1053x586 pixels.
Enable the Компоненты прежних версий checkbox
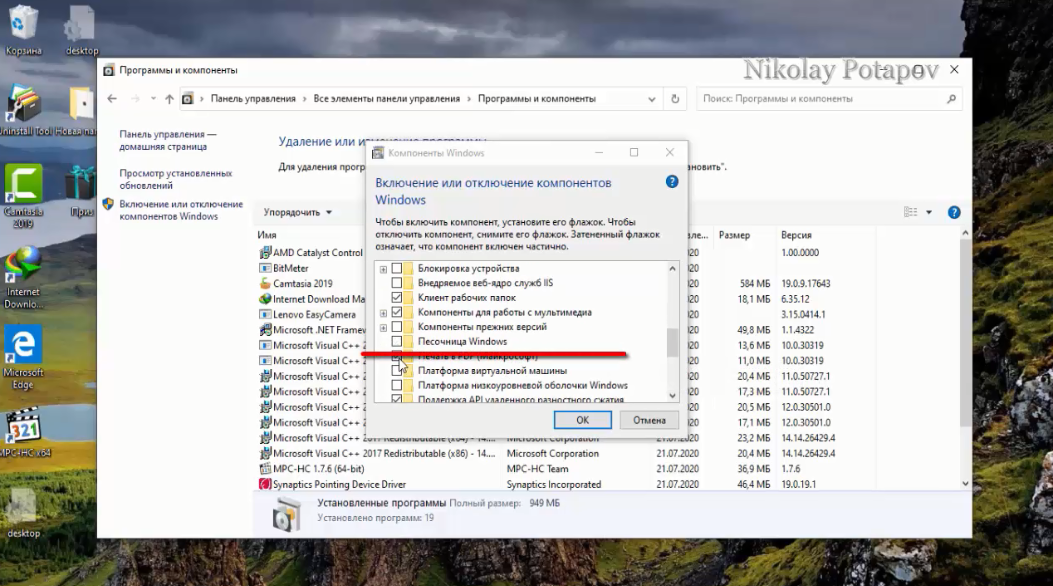[397, 327]
